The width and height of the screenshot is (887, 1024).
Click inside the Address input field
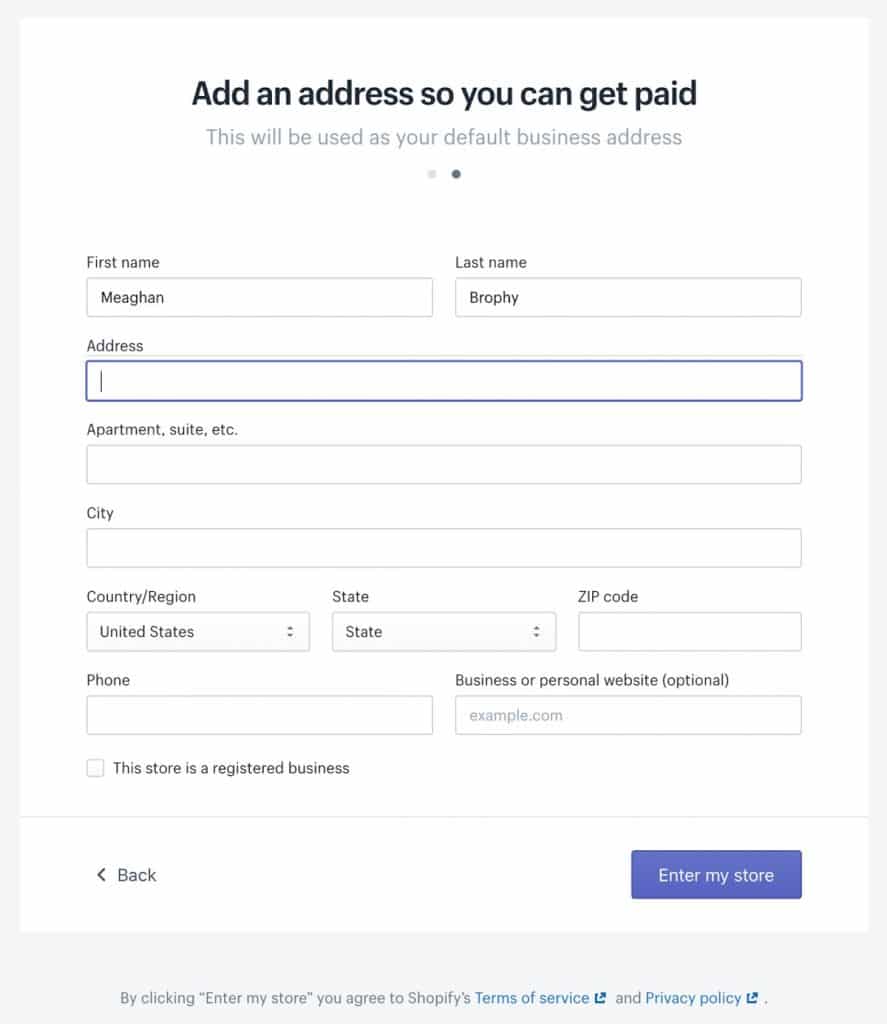(443, 381)
